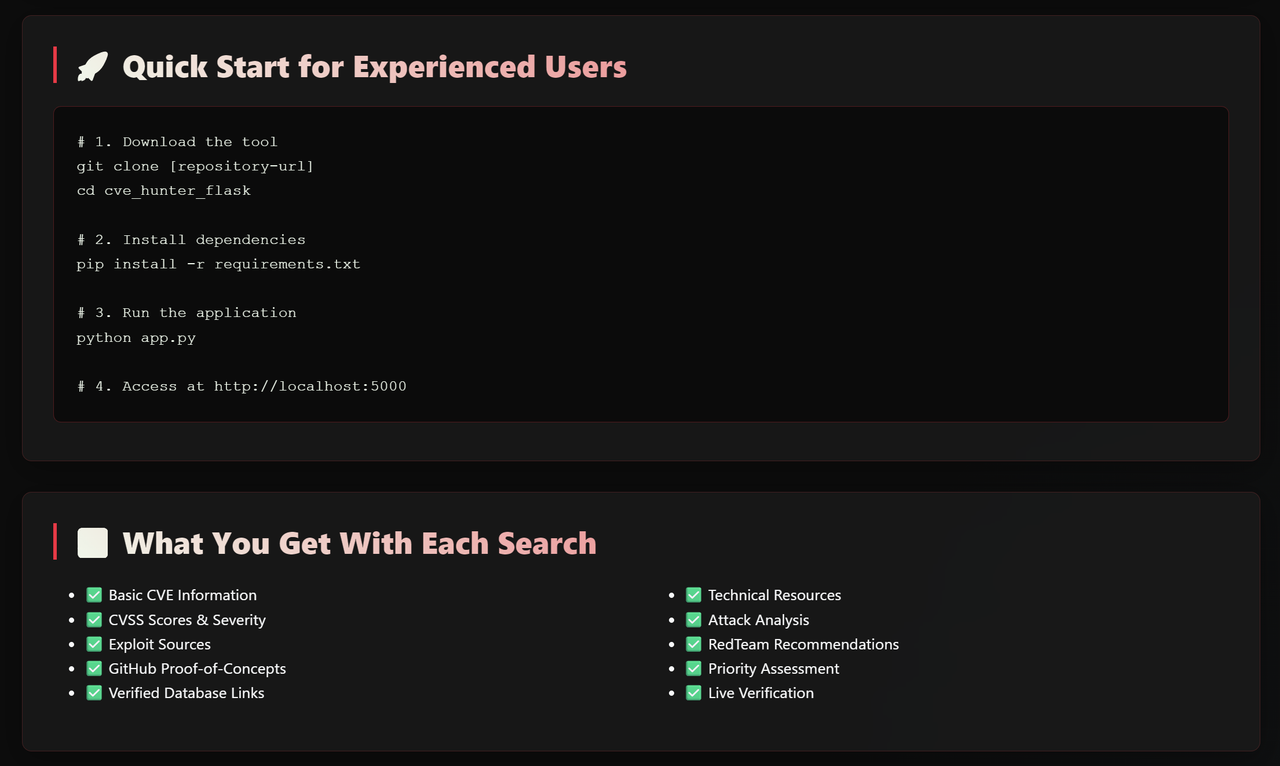Click the checkmark beside Technical Resources
Image resolution: width=1280 pixels, height=766 pixels.
693,595
